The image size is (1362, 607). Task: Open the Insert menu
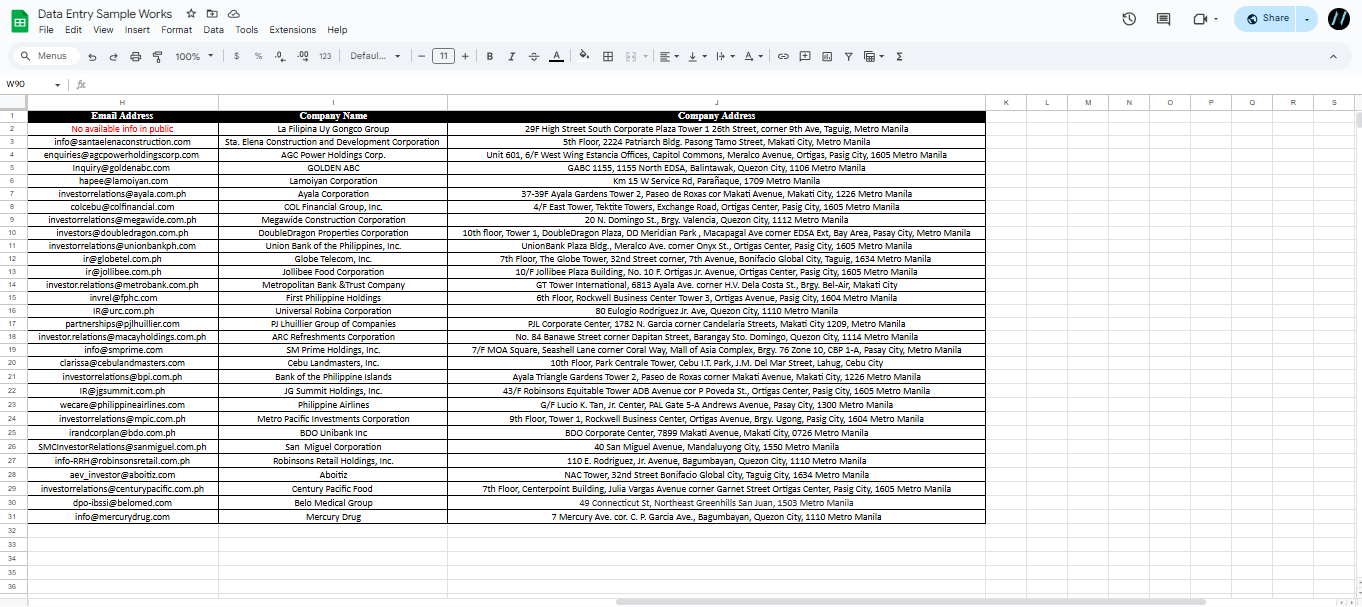[x=137, y=30]
